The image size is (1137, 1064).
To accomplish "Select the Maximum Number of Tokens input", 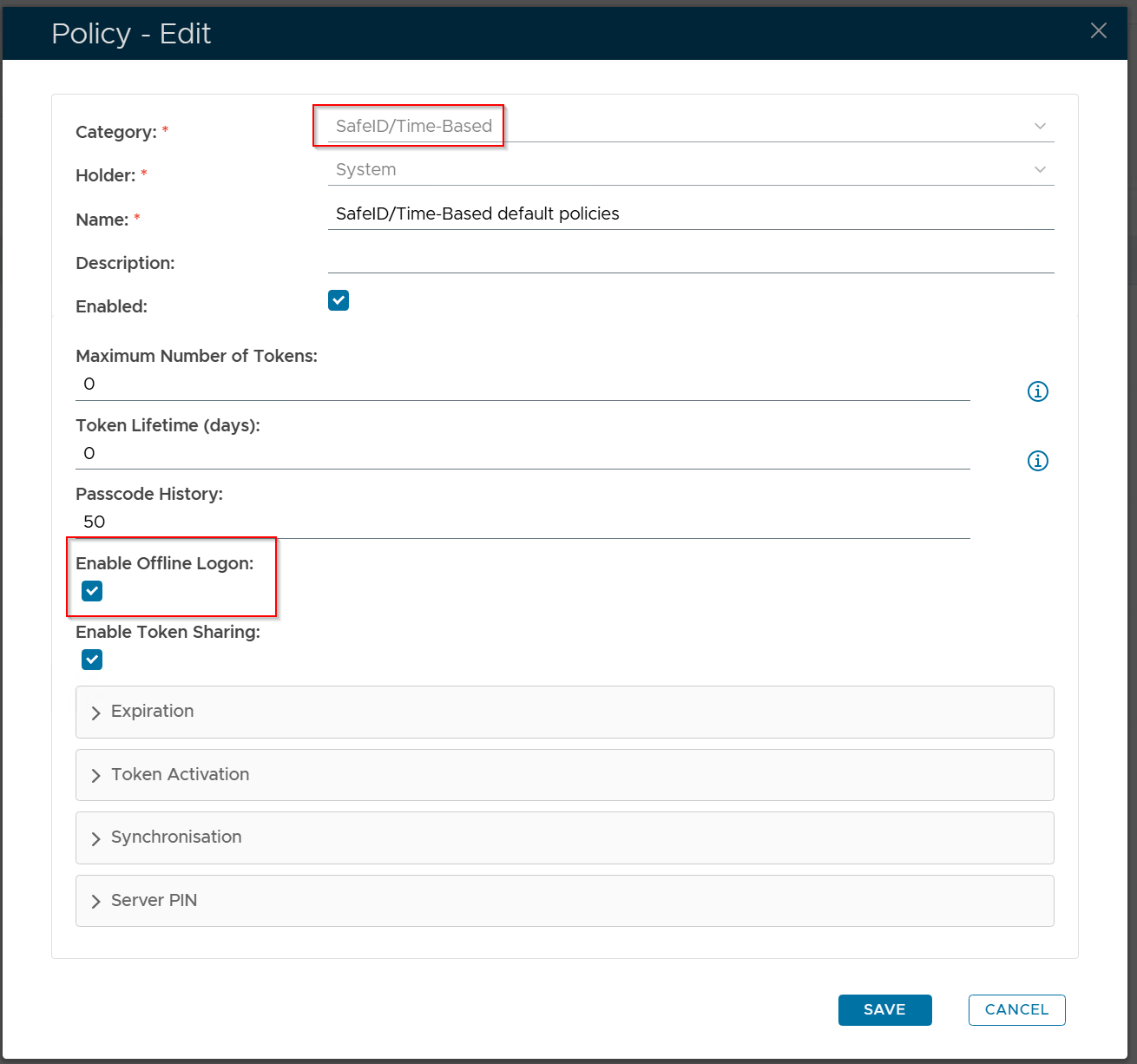I will coord(521,384).
